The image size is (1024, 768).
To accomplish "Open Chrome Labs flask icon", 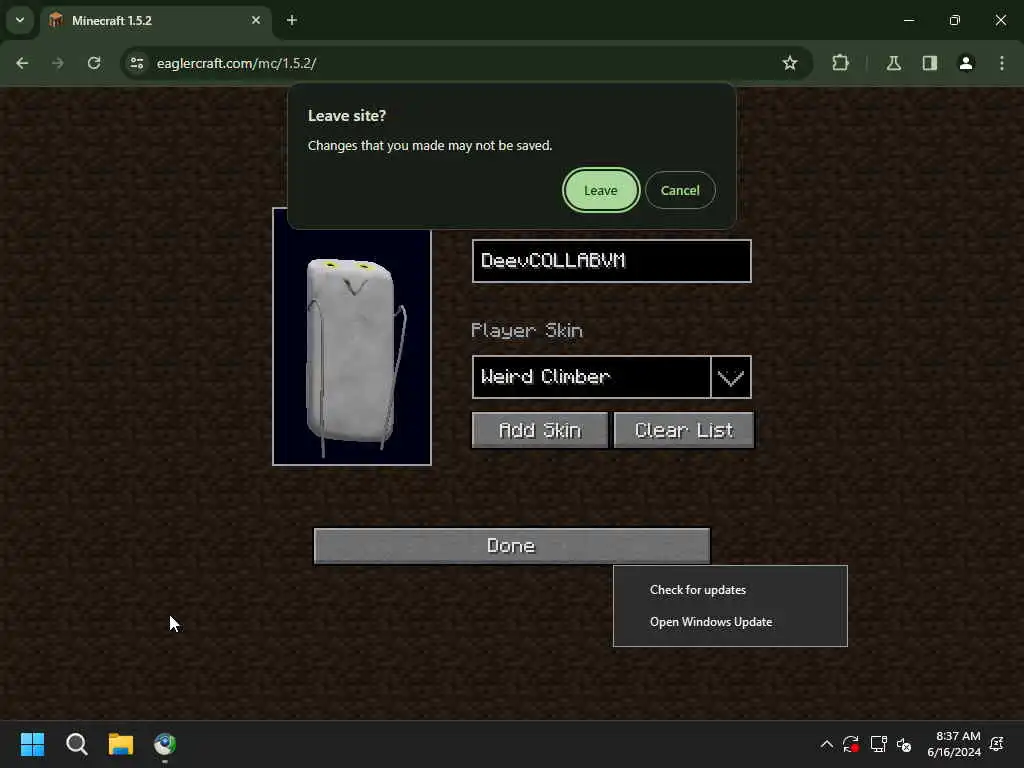I will click(x=893, y=63).
